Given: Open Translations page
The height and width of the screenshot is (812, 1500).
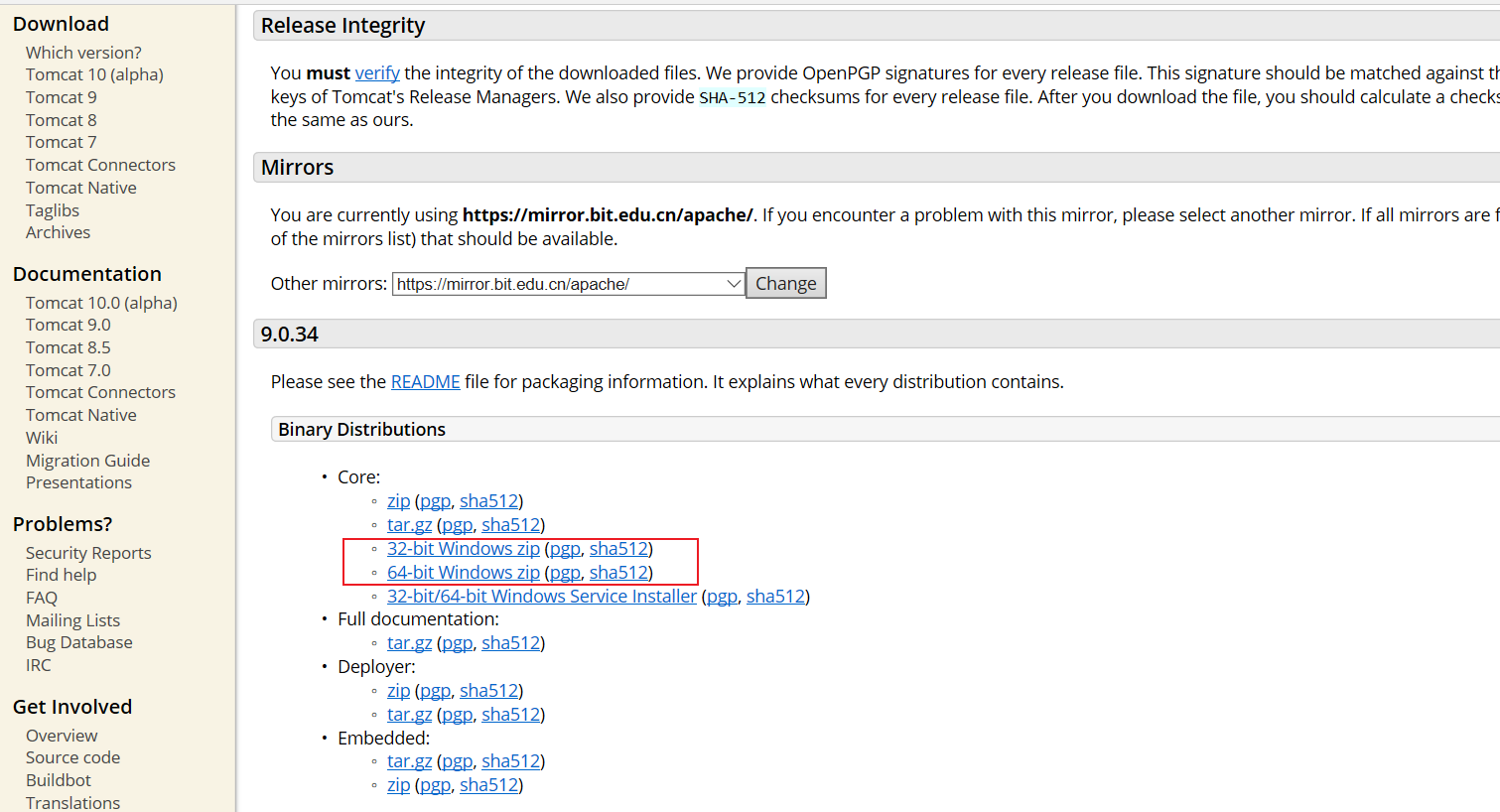Looking at the screenshot, I should [x=72, y=802].
